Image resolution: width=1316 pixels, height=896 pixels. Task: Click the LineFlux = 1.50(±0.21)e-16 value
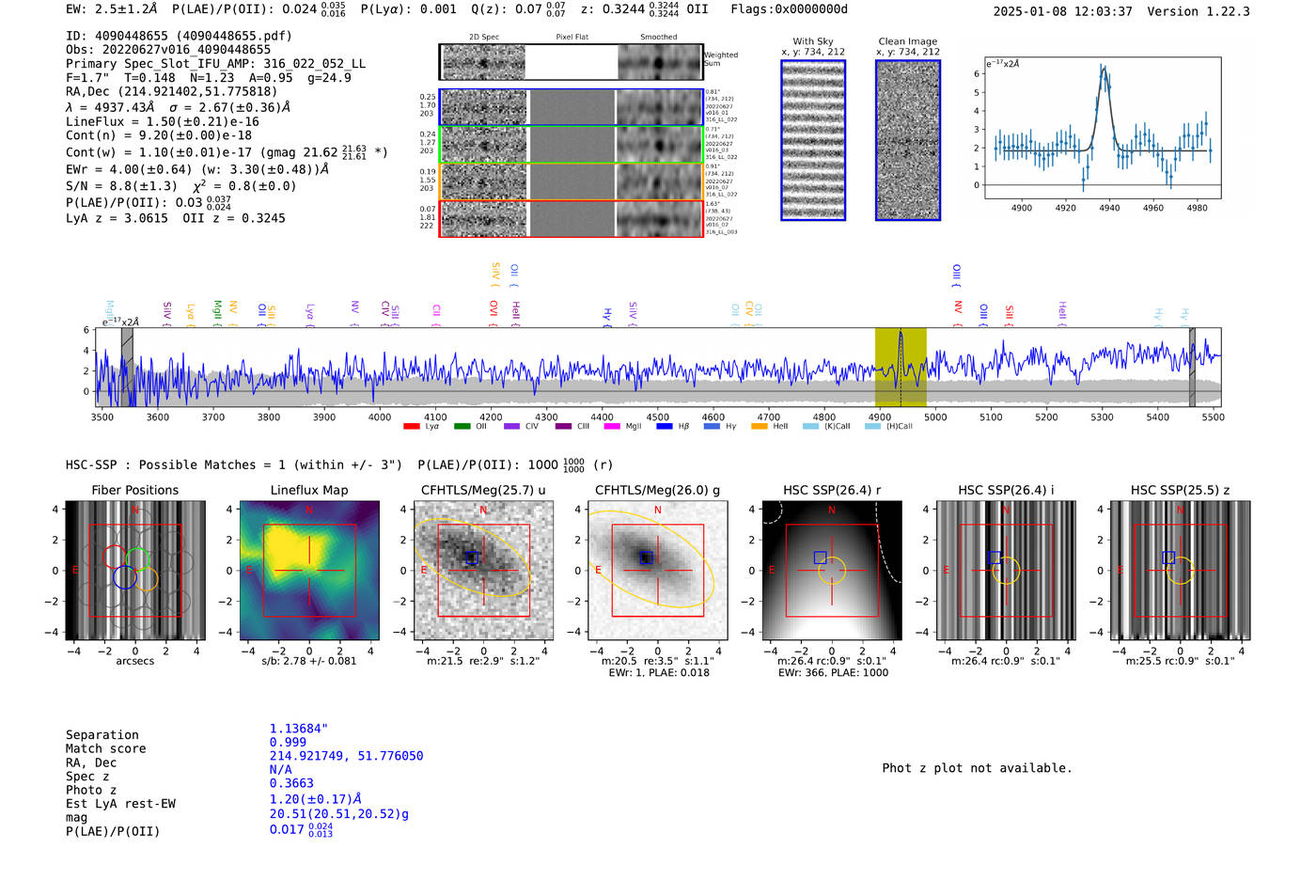[x=163, y=121]
